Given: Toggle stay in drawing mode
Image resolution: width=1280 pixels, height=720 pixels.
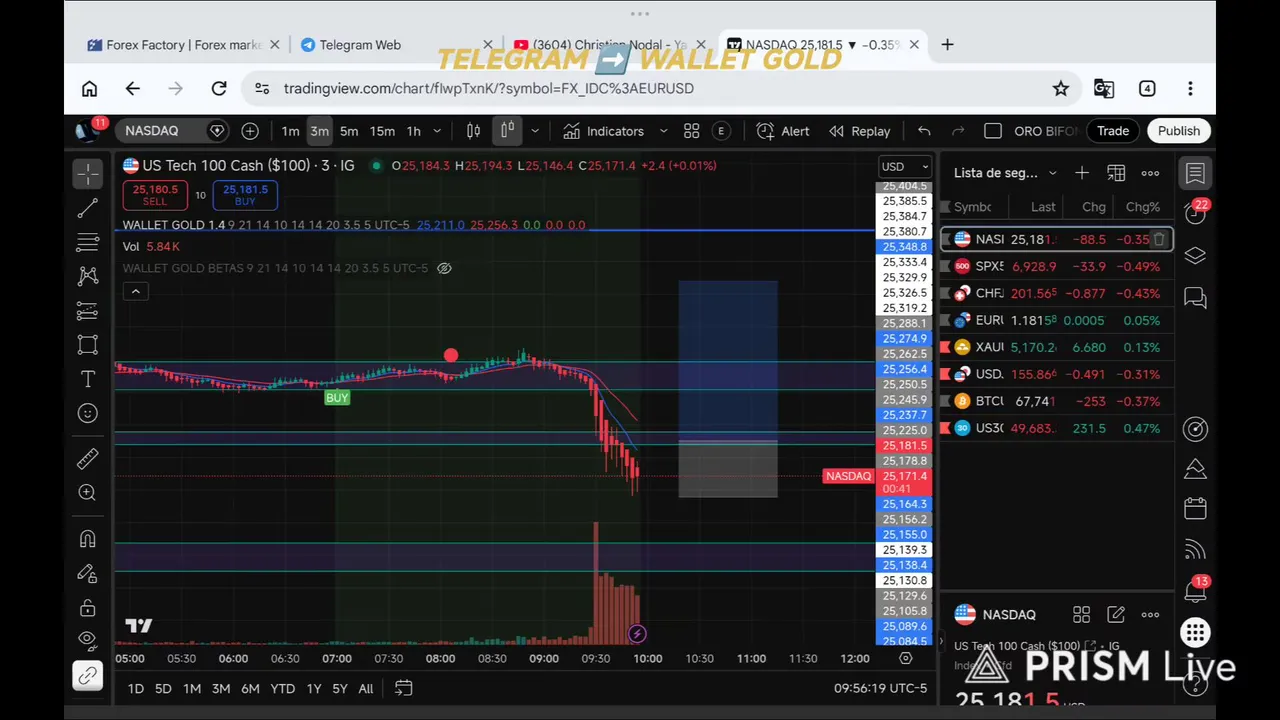Looking at the screenshot, I should click(x=88, y=574).
